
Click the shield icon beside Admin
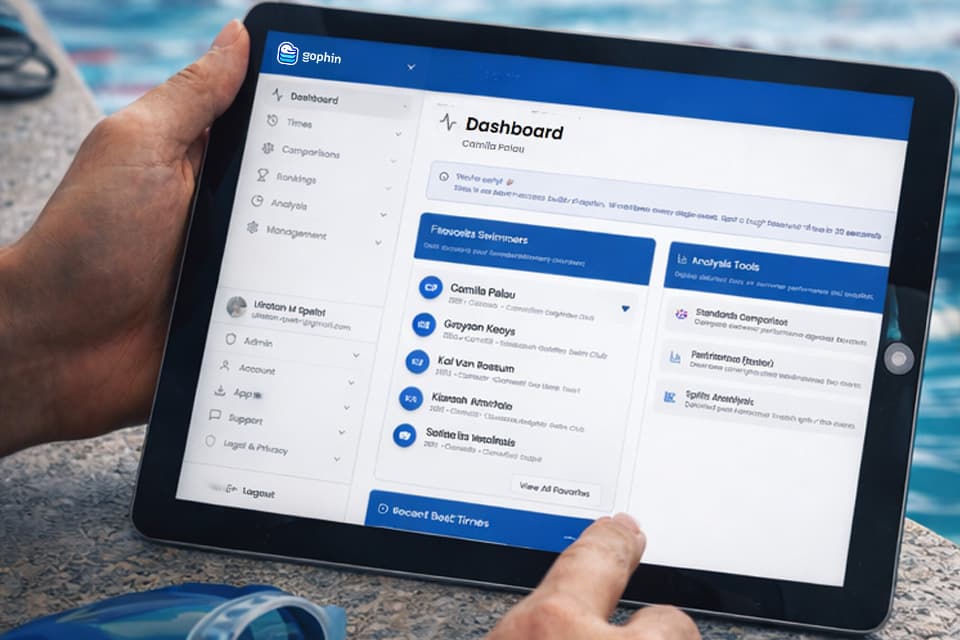[x=231, y=340]
